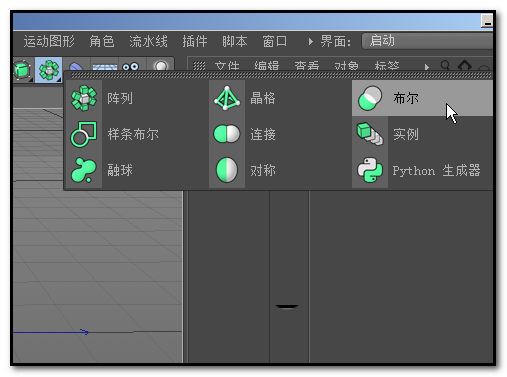
Task: Click the Python 生成器 label
Action: [436, 170]
